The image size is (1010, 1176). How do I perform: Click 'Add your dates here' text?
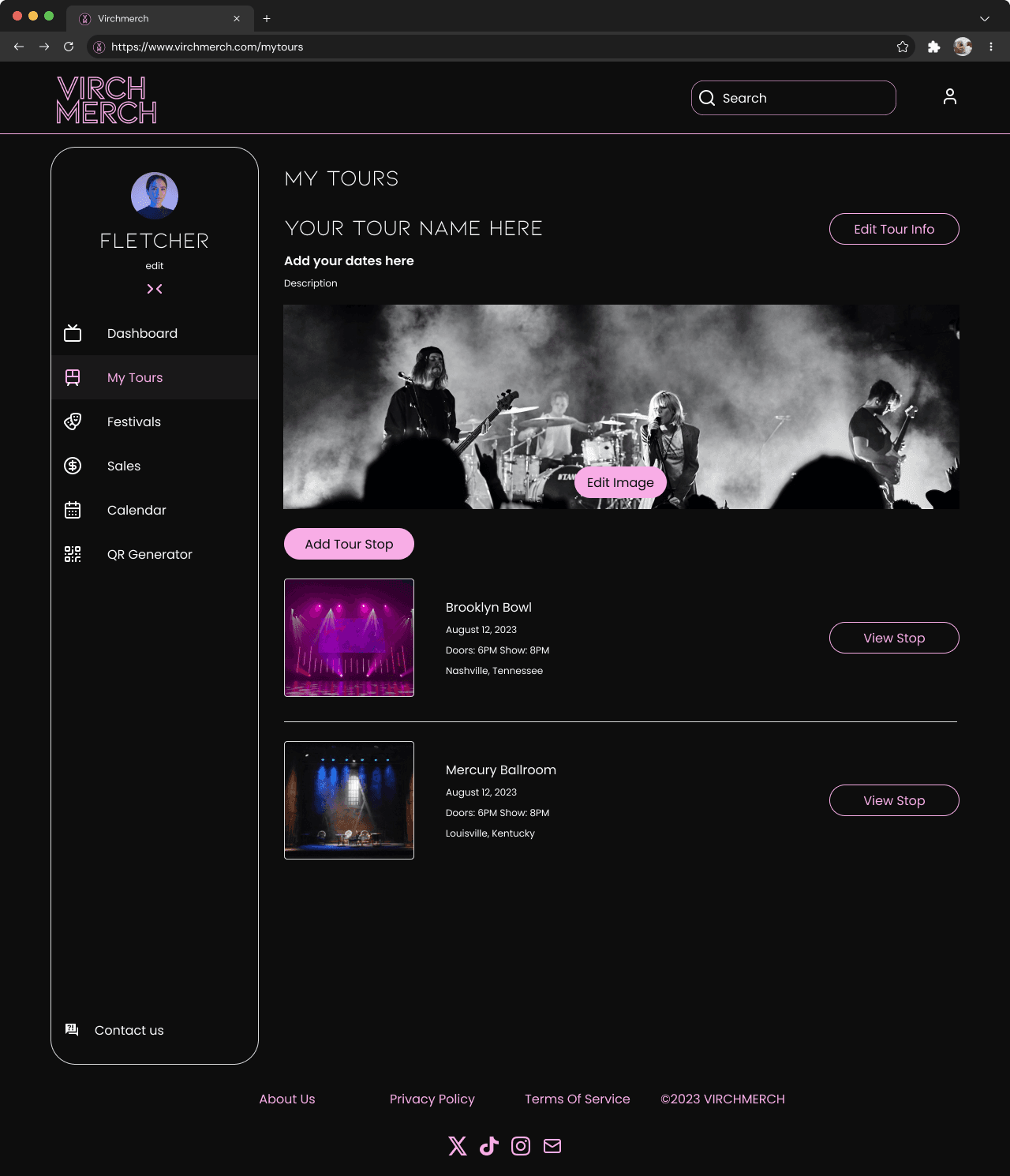[x=349, y=260]
